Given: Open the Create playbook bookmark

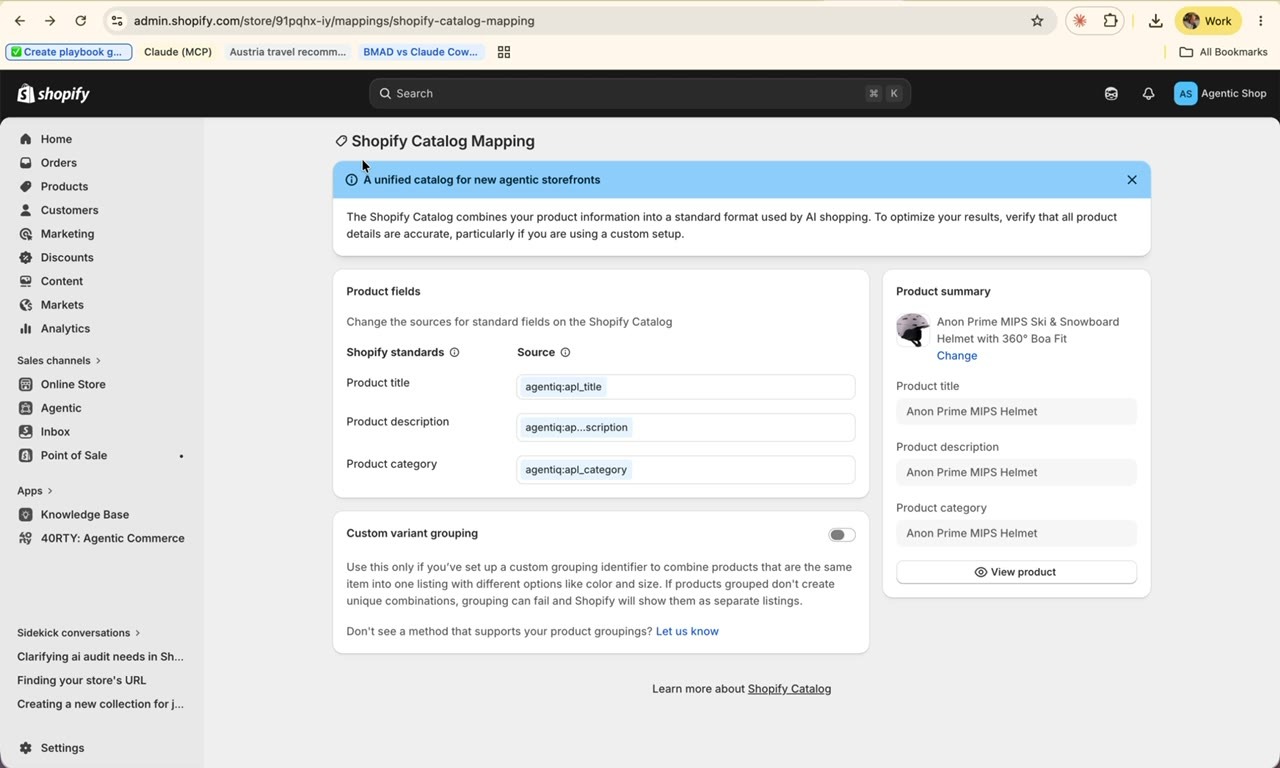Looking at the screenshot, I should (x=69, y=52).
